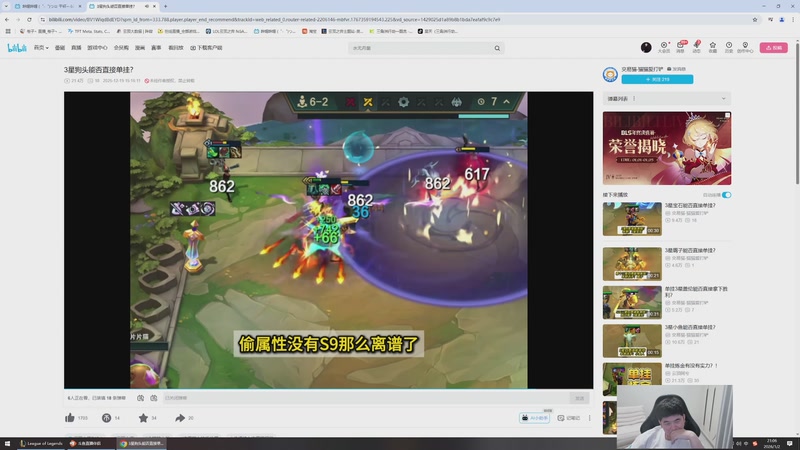Open the 直播 nav menu item
The width and height of the screenshot is (800, 450).
pos(76,48)
